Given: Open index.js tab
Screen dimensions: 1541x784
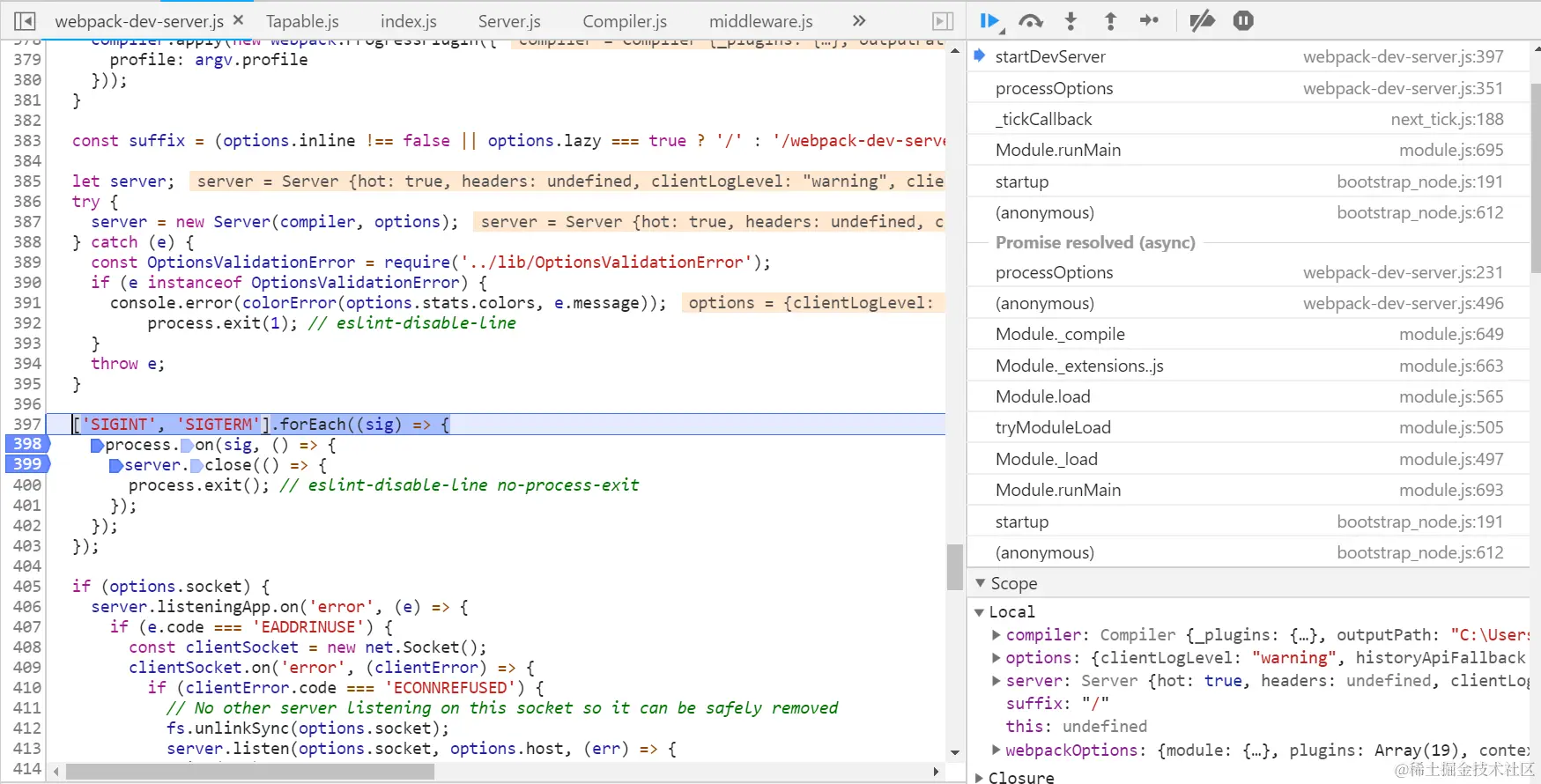Looking at the screenshot, I should click(408, 21).
